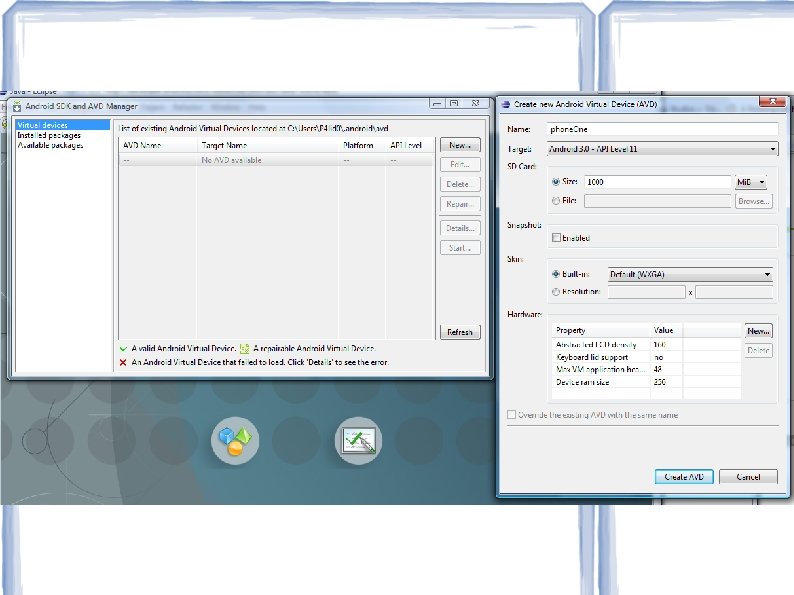Image resolution: width=794 pixels, height=595 pixels.
Task: Open the Target Android 3.0 dropdown
Action: click(662, 149)
